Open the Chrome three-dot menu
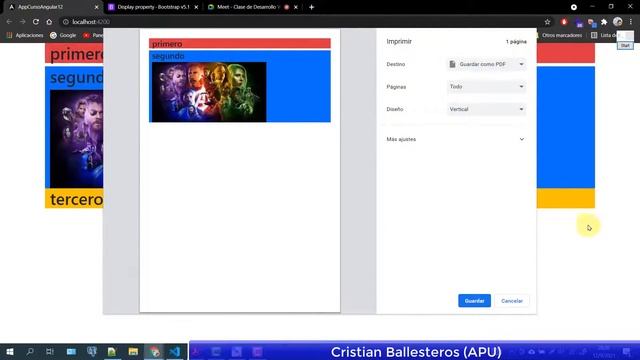Image resolution: width=640 pixels, height=360 pixels. click(631, 22)
